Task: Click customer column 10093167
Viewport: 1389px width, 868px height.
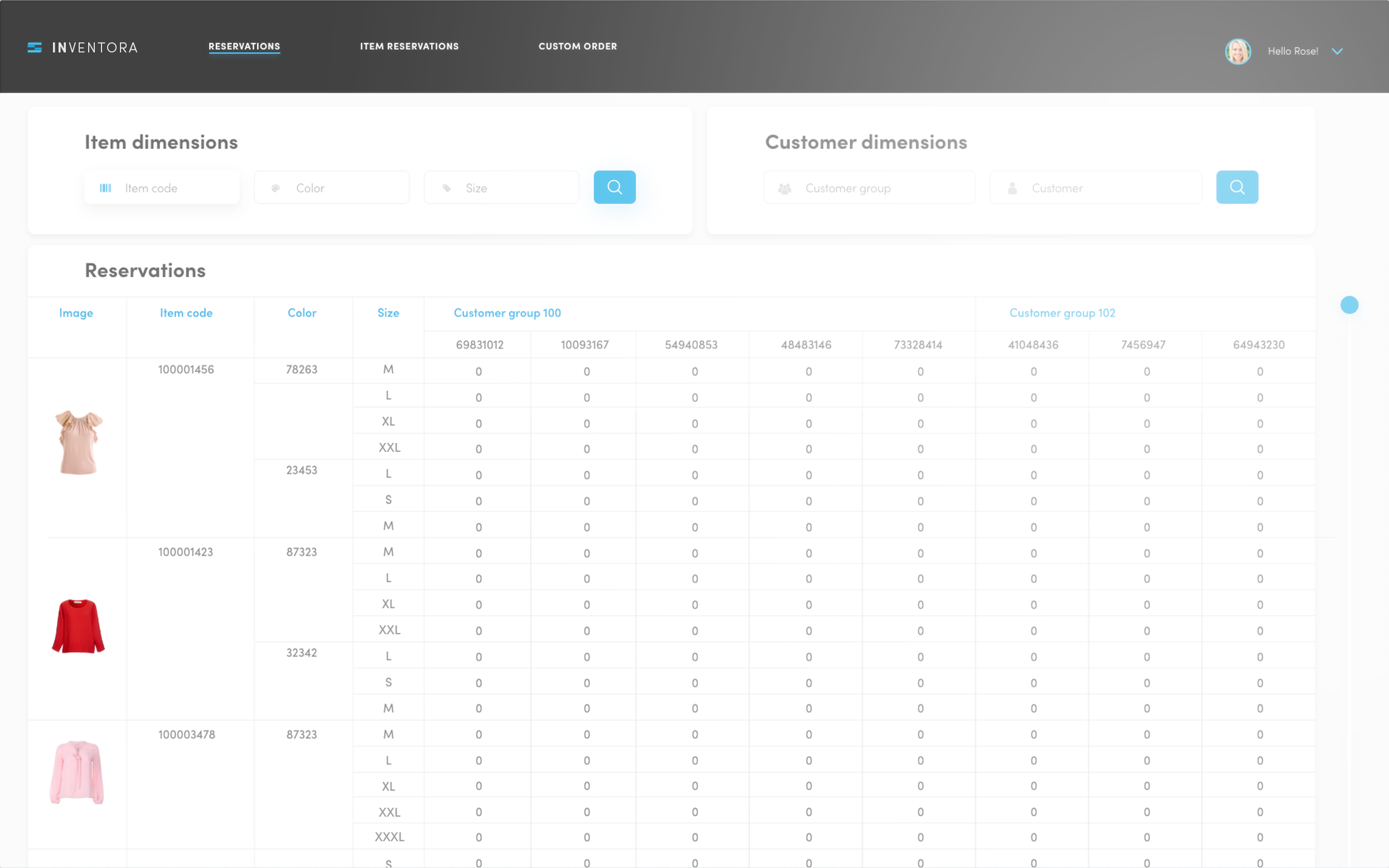Action: 584,345
